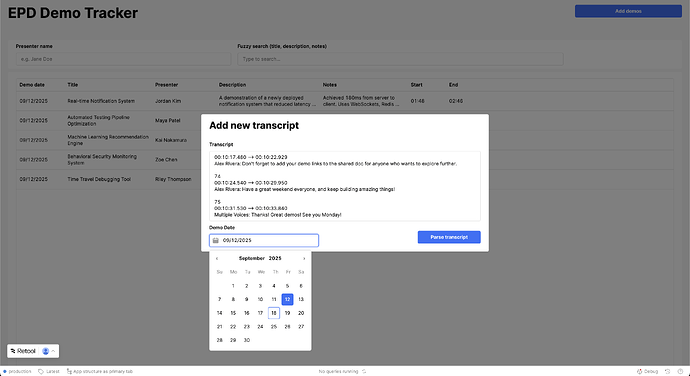This screenshot has width=690, height=376.
Task: Click the Fuzzy search input field
Action: click(400, 59)
